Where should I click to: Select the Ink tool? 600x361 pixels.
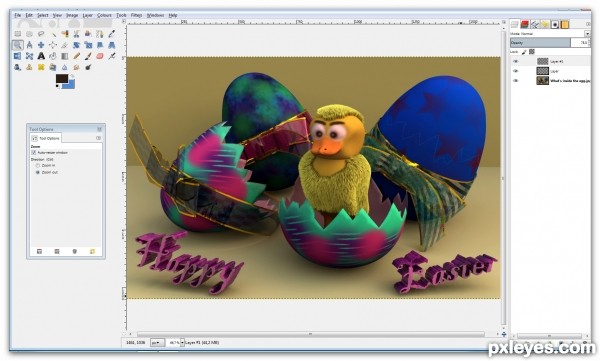[18, 67]
